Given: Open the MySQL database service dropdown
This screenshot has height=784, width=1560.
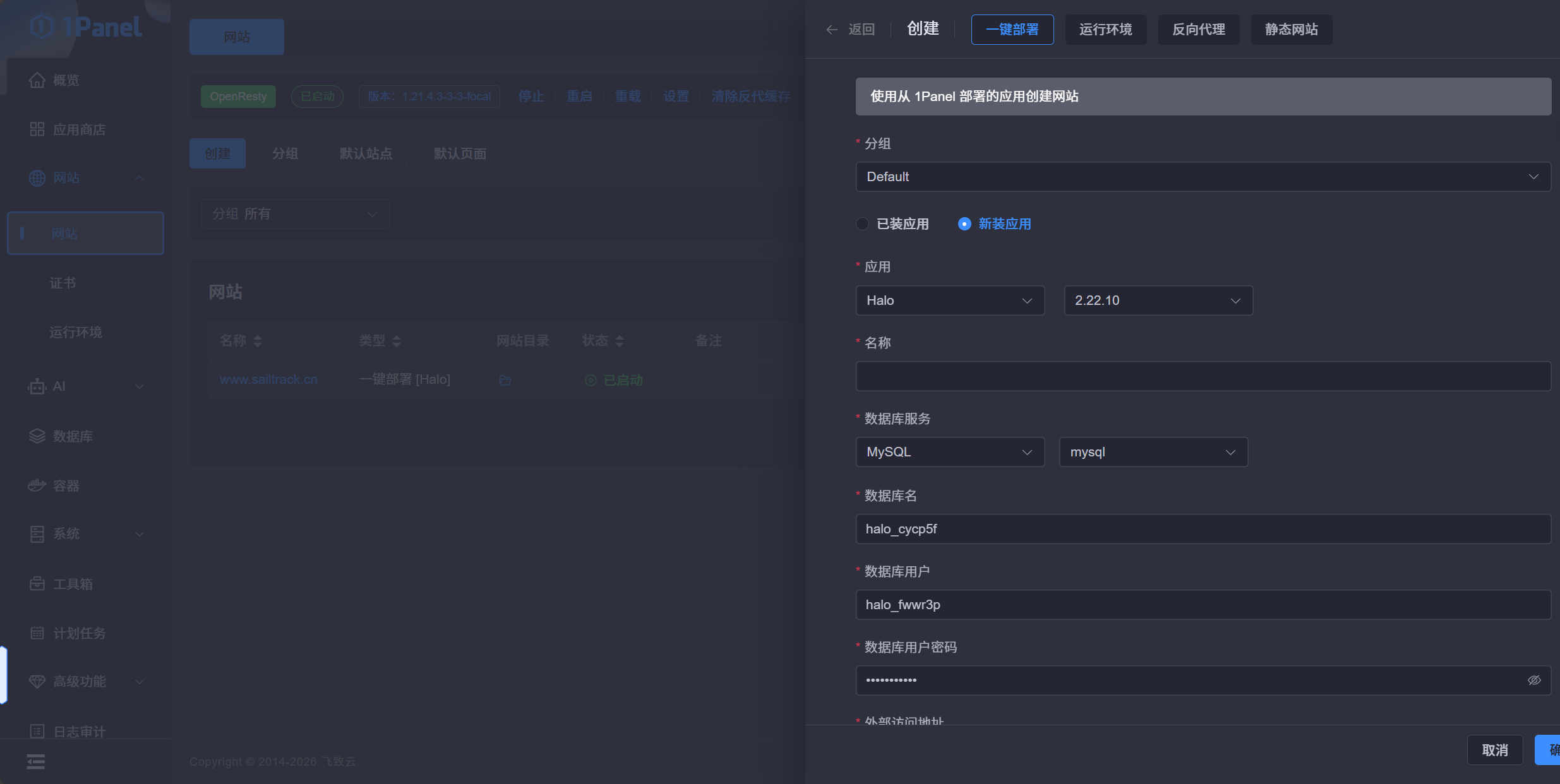Looking at the screenshot, I should (949, 452).
